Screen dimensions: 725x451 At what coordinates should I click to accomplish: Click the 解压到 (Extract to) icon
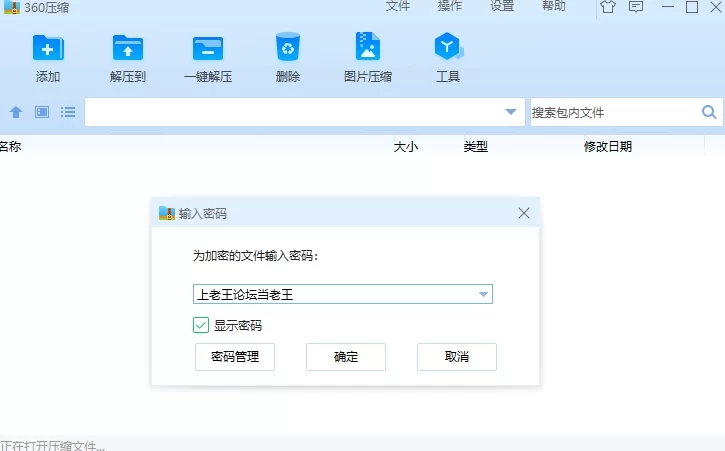click(128, 48)
